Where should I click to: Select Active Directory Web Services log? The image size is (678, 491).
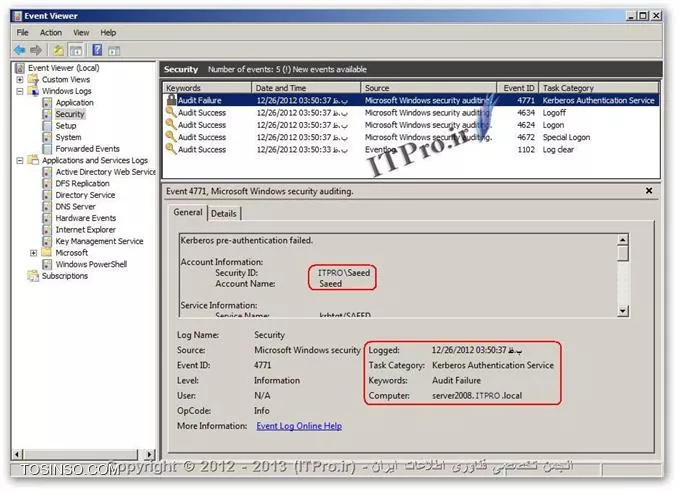coord(105,172)
